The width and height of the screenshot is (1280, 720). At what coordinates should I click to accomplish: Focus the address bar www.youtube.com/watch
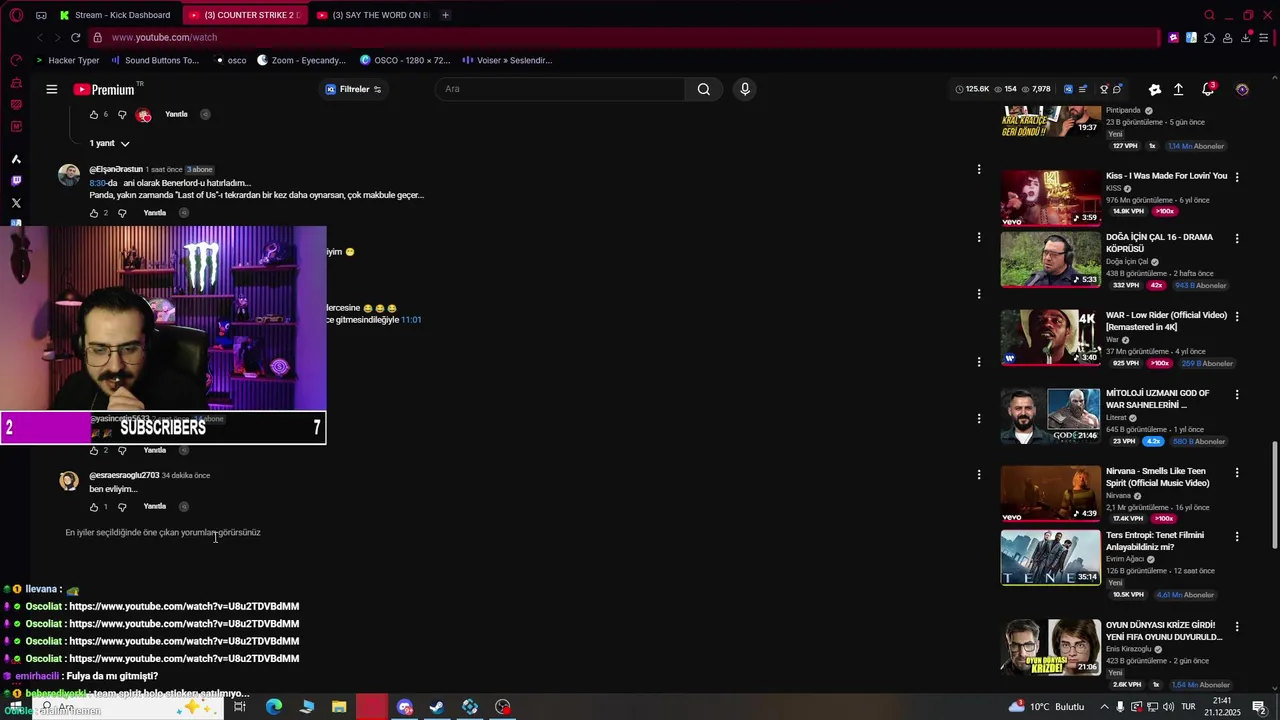620,38
